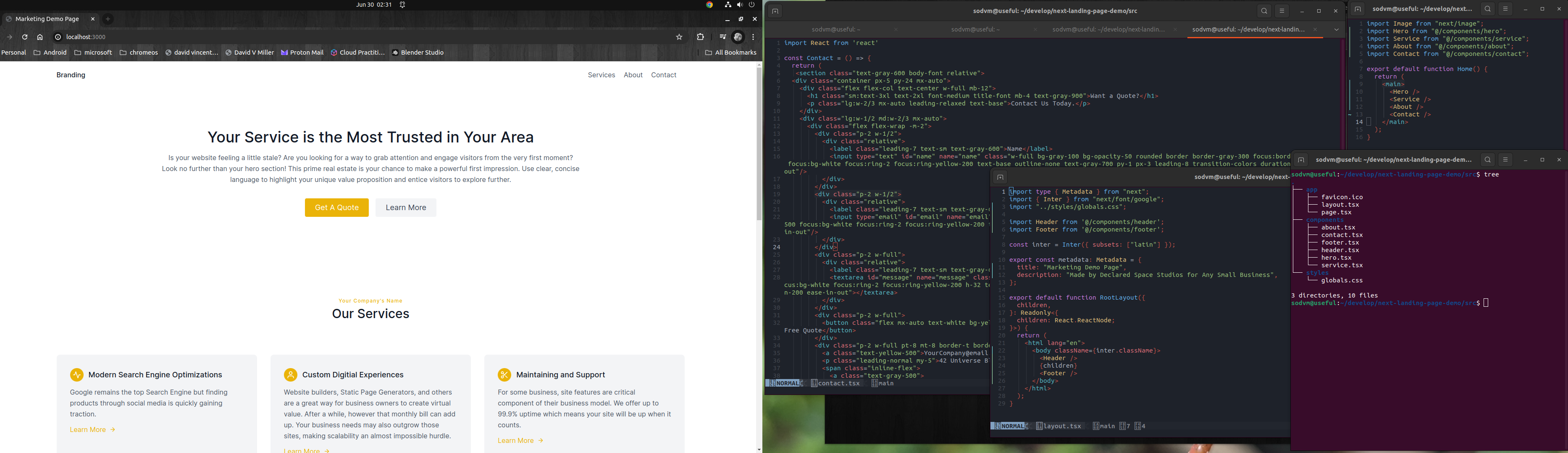
Task: Open hamburger menu in the tree terminal window
Action: [x=1505, y=160]
